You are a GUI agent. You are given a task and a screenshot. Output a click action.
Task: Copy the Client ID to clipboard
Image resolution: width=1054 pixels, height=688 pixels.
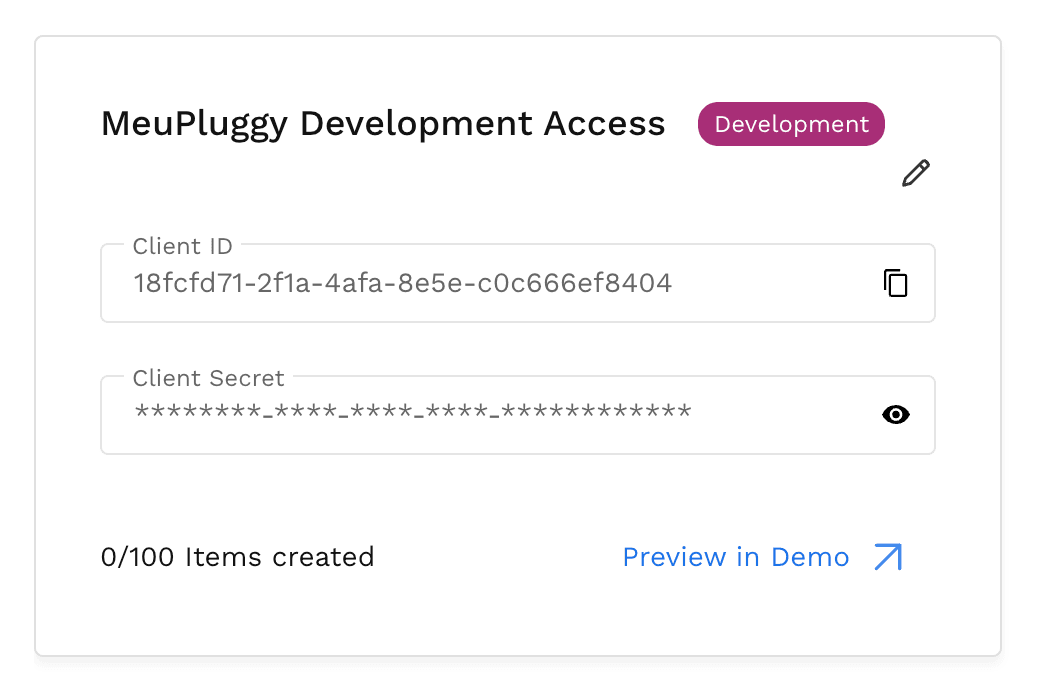point(895,283)
